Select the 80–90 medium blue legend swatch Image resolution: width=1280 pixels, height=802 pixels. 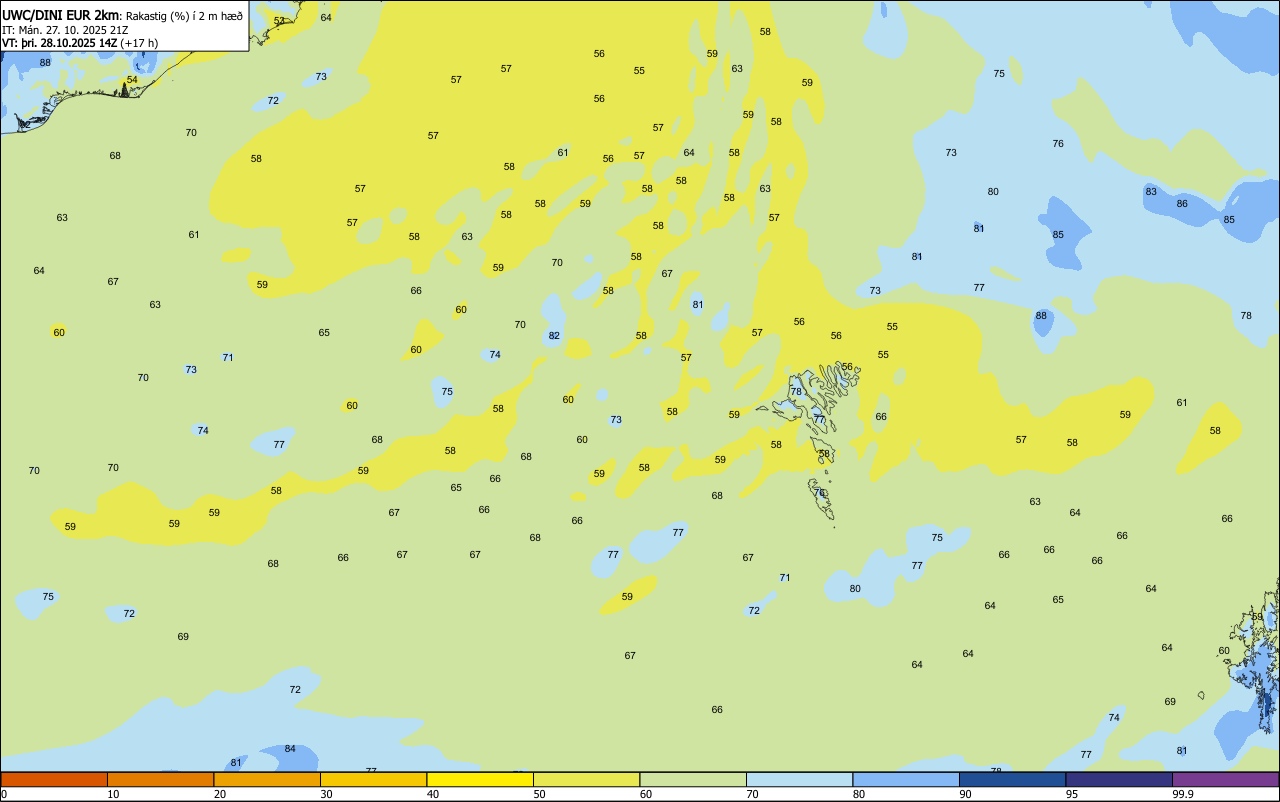tap(906, 779)
